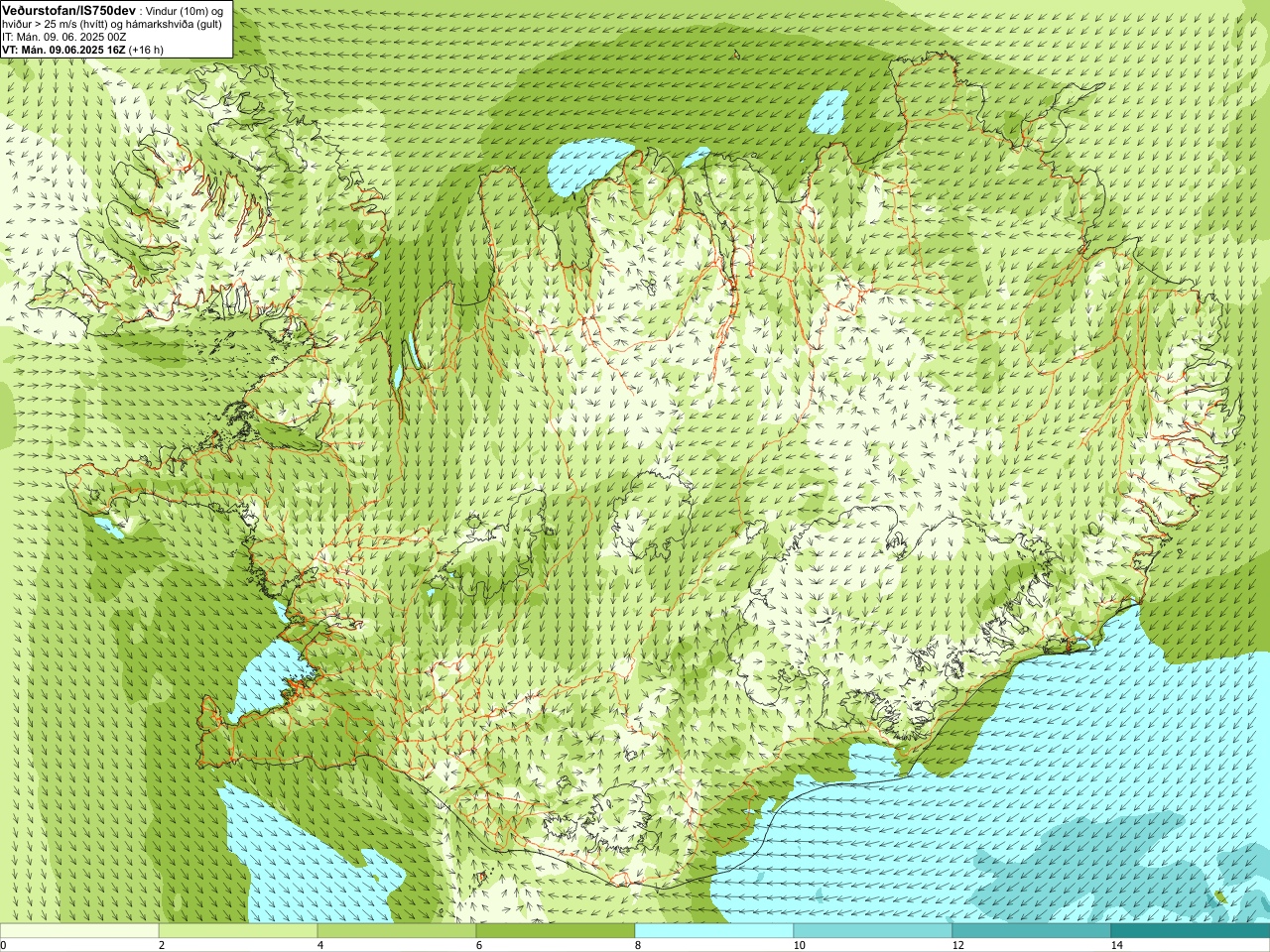1270x952 pixels.
Task: Select the 4–6 m/s green swatch
Action: (x=397, y=931)
